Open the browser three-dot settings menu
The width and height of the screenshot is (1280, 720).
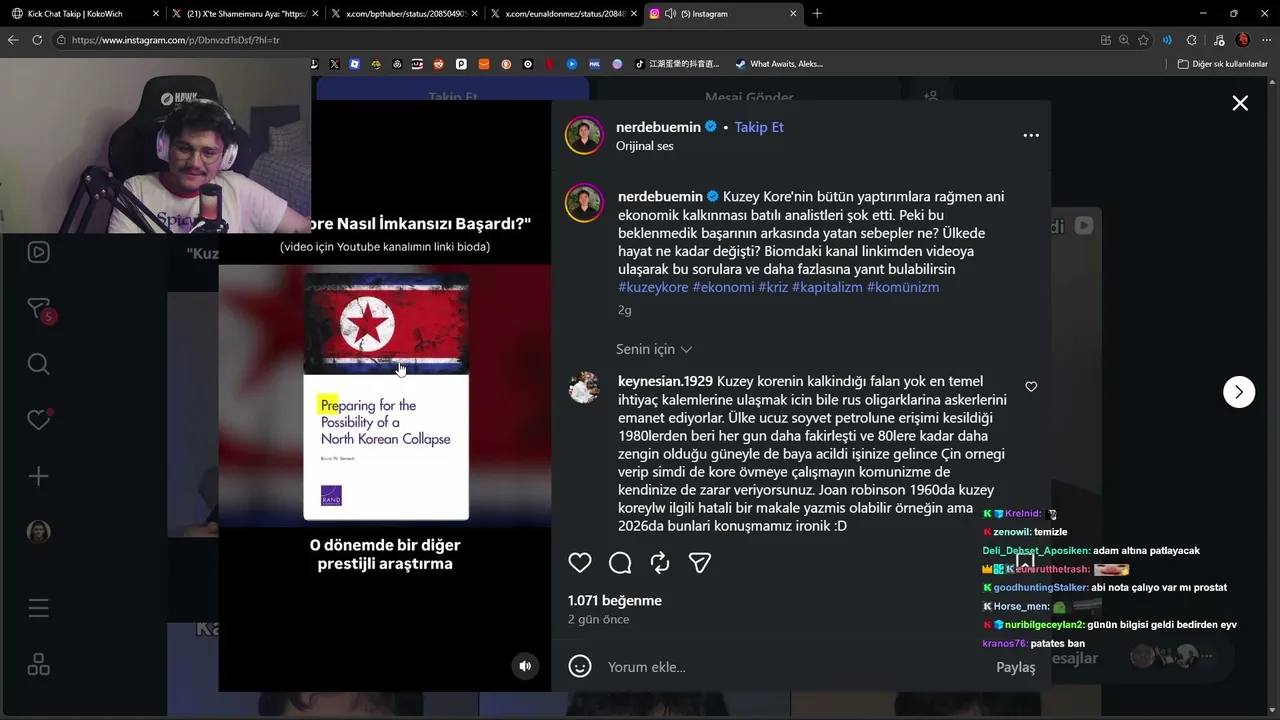1267,40
